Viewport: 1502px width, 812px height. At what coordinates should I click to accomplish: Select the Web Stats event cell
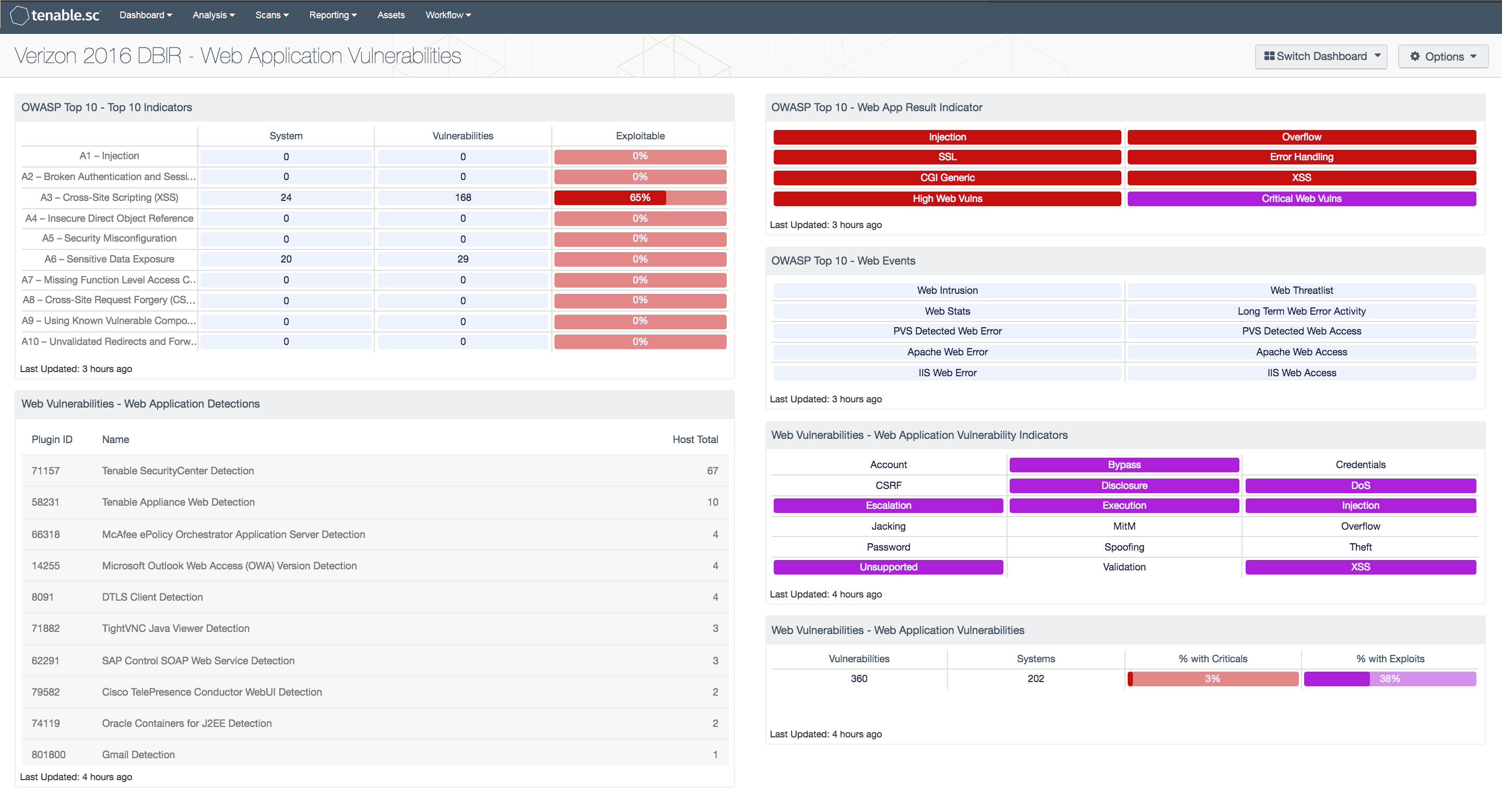[x=947, y=311]
